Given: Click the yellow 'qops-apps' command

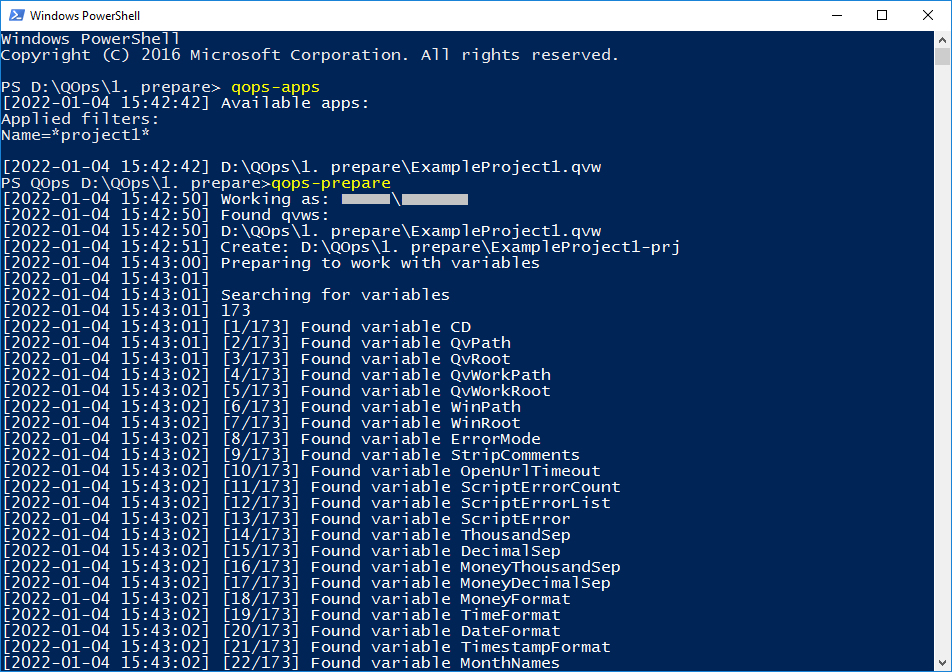Looking at the screenshot, I should (x=275, y=87).
